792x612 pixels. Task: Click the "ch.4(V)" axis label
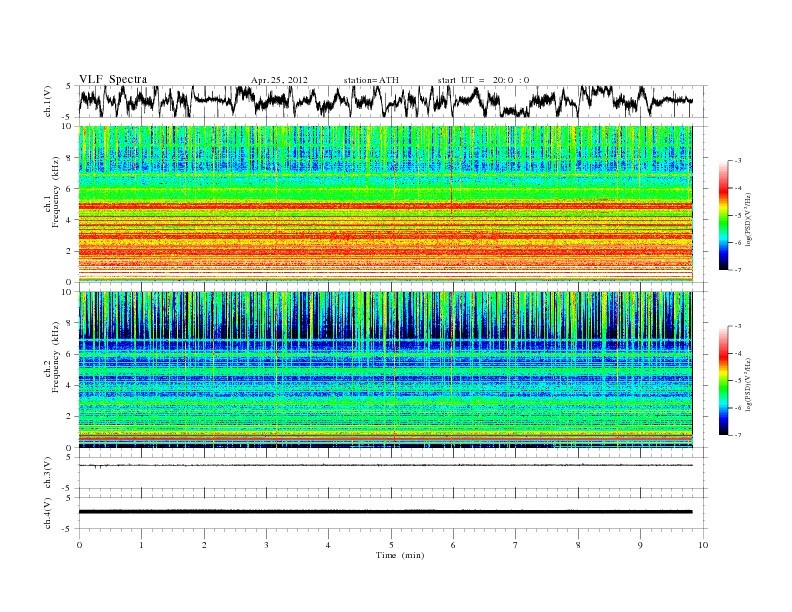click(x=48, y=513)
